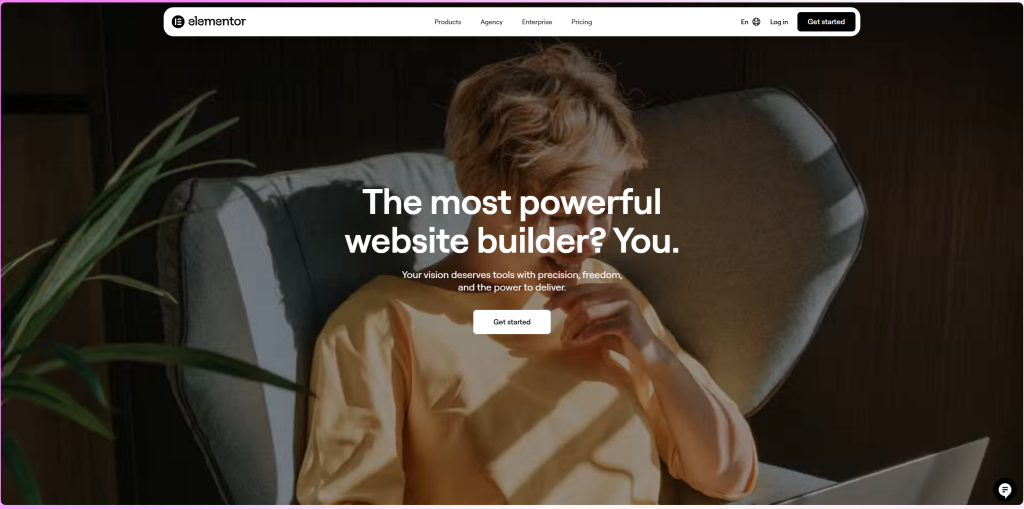Click the elementor wordmark text
Image resolution: width=1024 pixels, height=509 pixels.
click(217, 22)
